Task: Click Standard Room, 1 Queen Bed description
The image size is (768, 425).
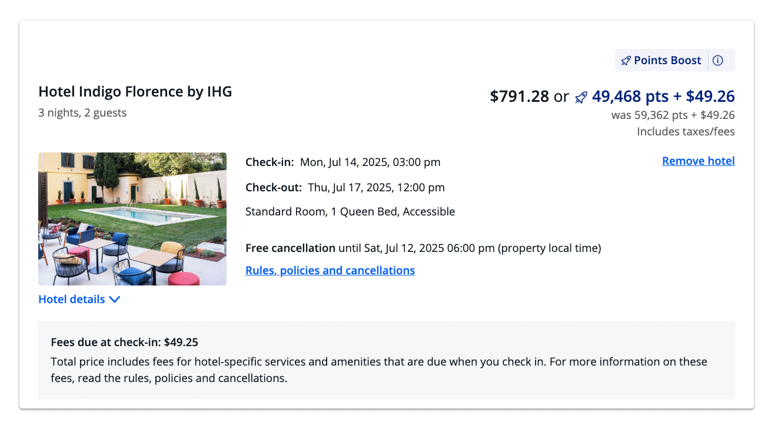Action: [350, 212]
